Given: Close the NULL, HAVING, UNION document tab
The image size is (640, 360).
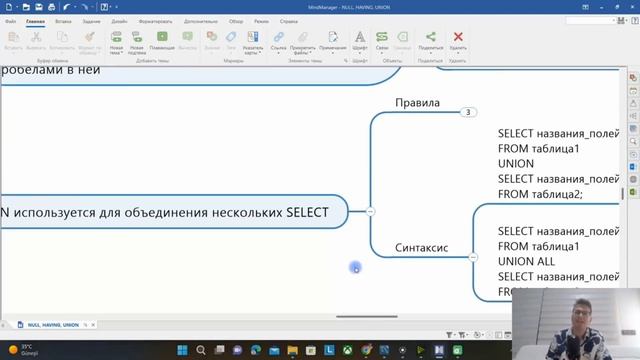Looking at the screenshot, I should [x=93, y=325].
